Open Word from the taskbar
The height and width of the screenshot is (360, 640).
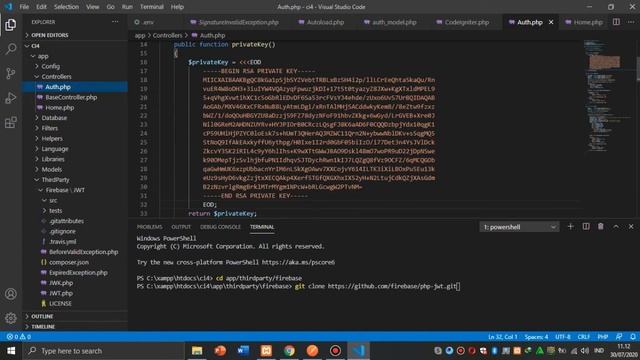click(x=243, y=351)
